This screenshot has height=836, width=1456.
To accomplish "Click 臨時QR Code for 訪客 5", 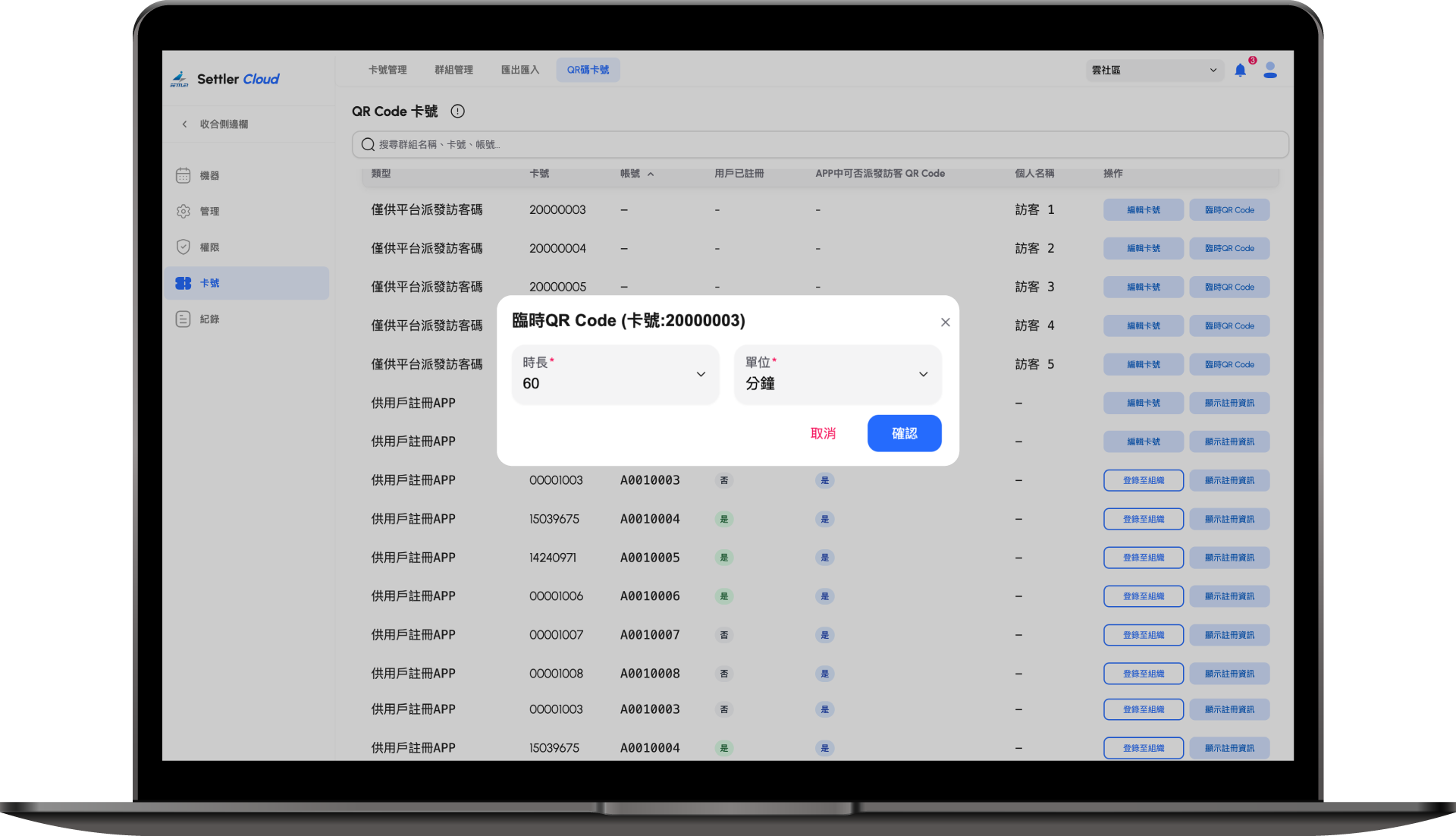I will (1229, 365).
